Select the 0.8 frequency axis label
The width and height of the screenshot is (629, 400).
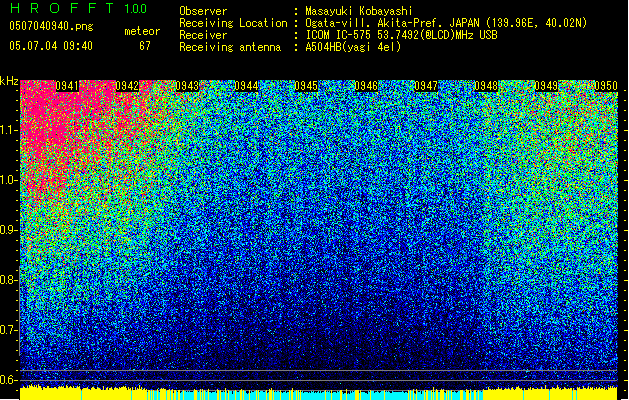click(8, 280)
